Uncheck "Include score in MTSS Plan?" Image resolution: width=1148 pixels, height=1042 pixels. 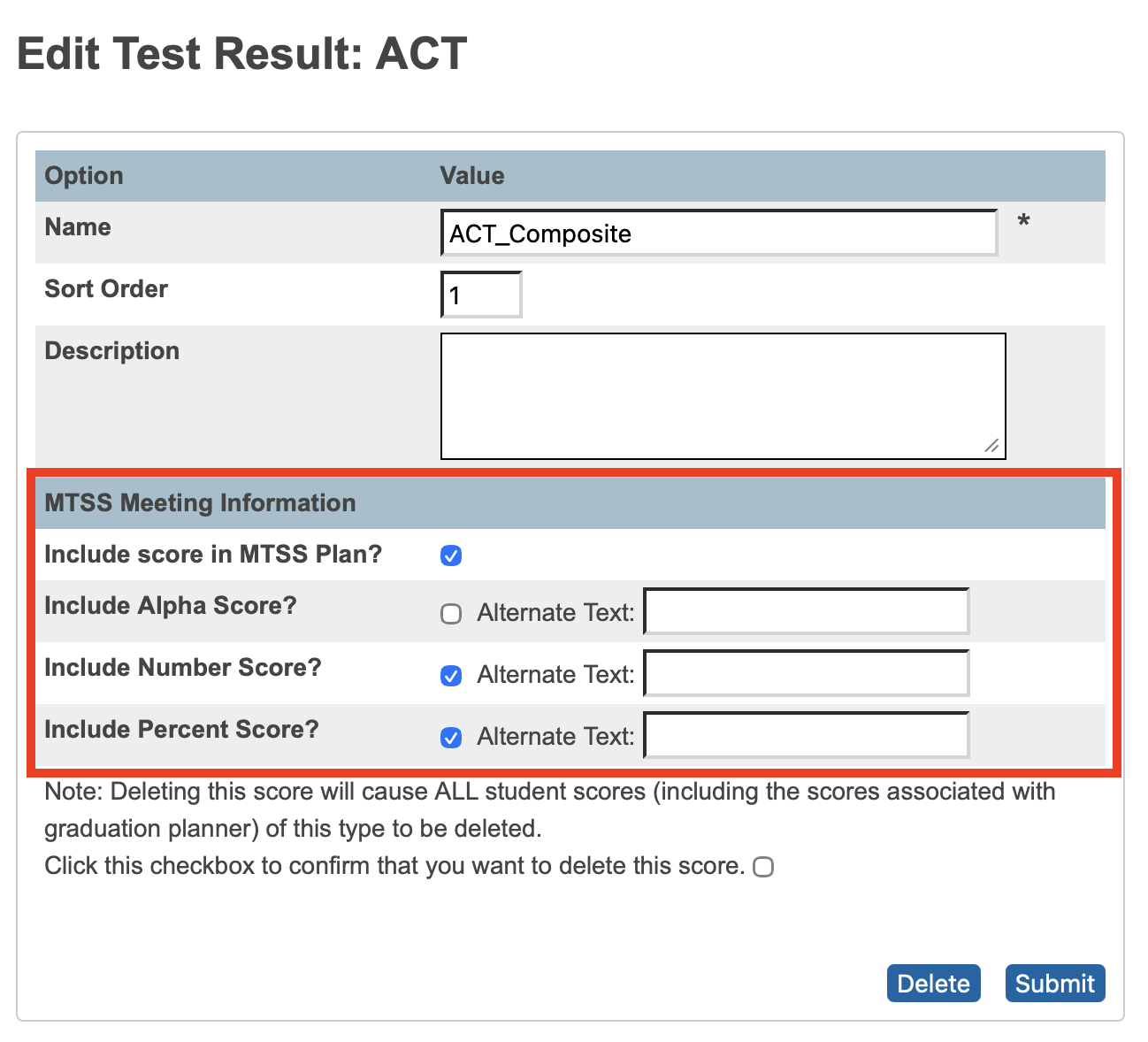[x=451, y=555]
